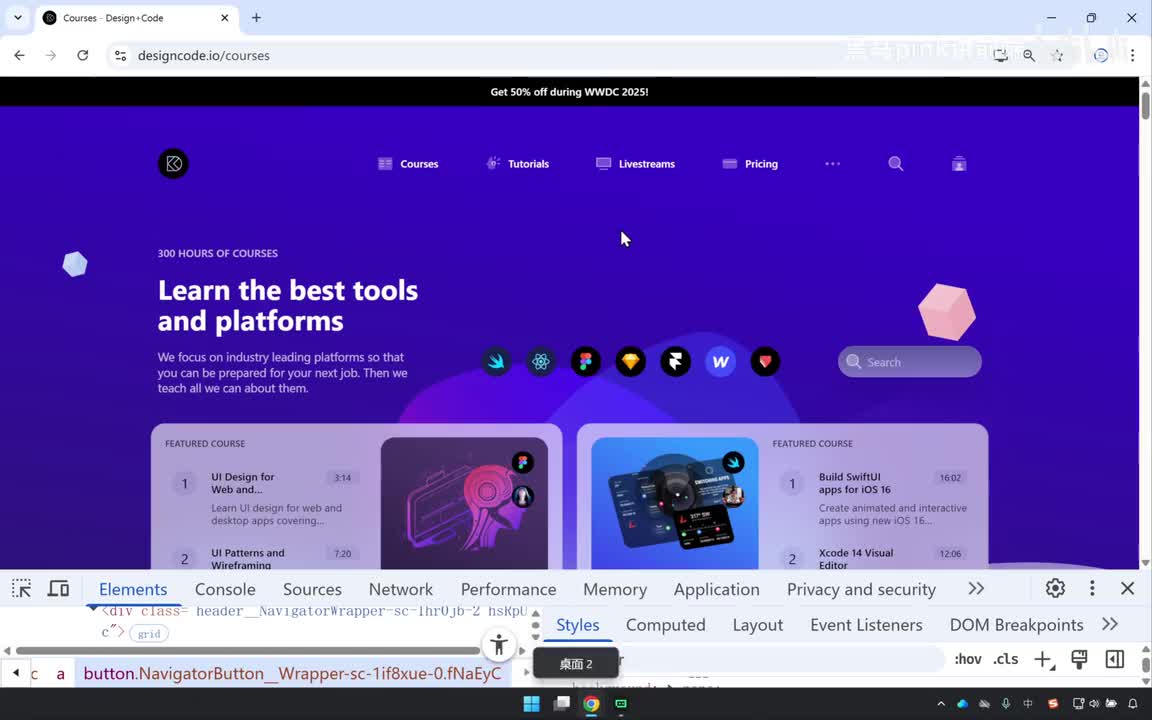Go to Tutorials in site navigation
The height and width of the screenshot is (720, 1152).
[x=517, y=163]
